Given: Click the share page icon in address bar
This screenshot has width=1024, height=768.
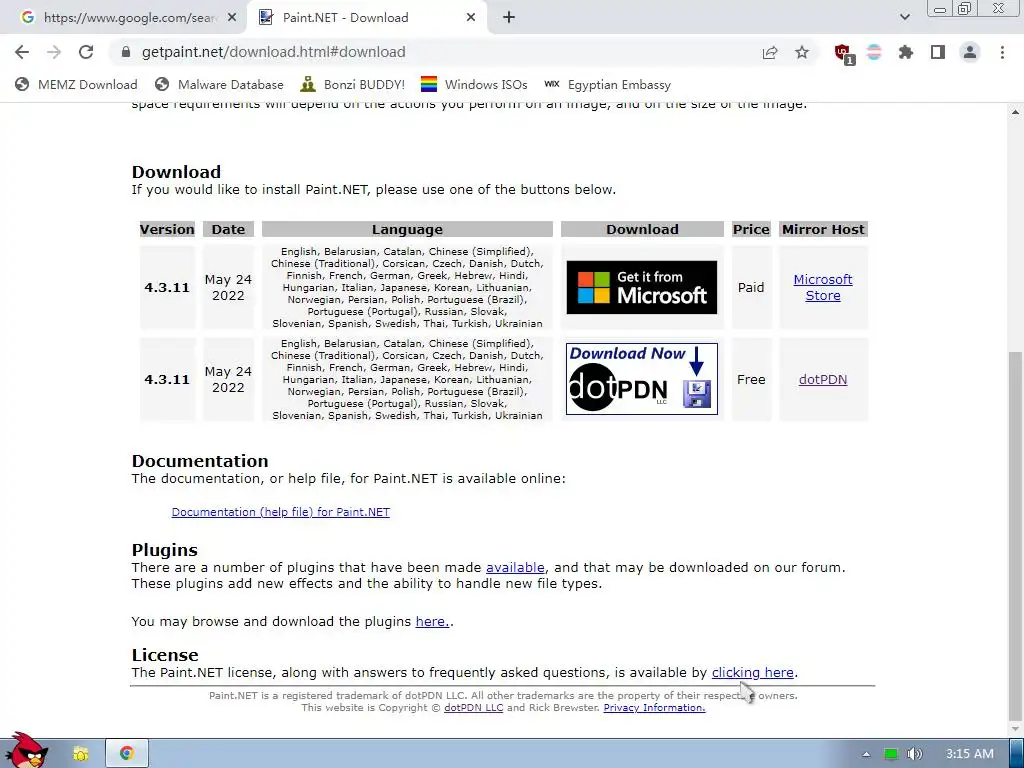Looking at the screenshot, I should [770, 52].
